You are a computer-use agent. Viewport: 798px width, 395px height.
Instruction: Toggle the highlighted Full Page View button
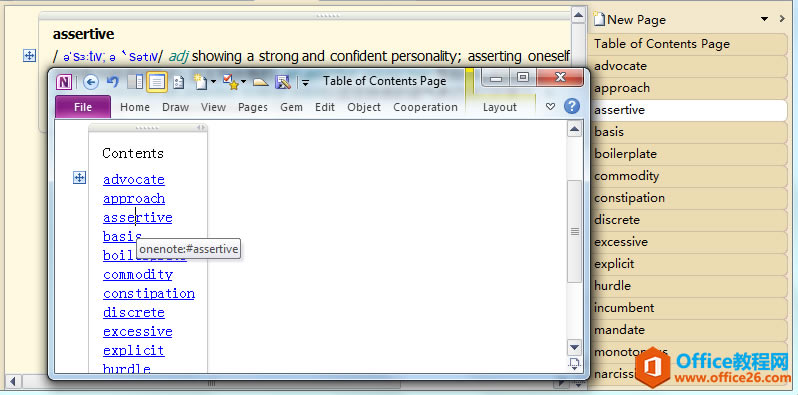[x=157, y=81]
